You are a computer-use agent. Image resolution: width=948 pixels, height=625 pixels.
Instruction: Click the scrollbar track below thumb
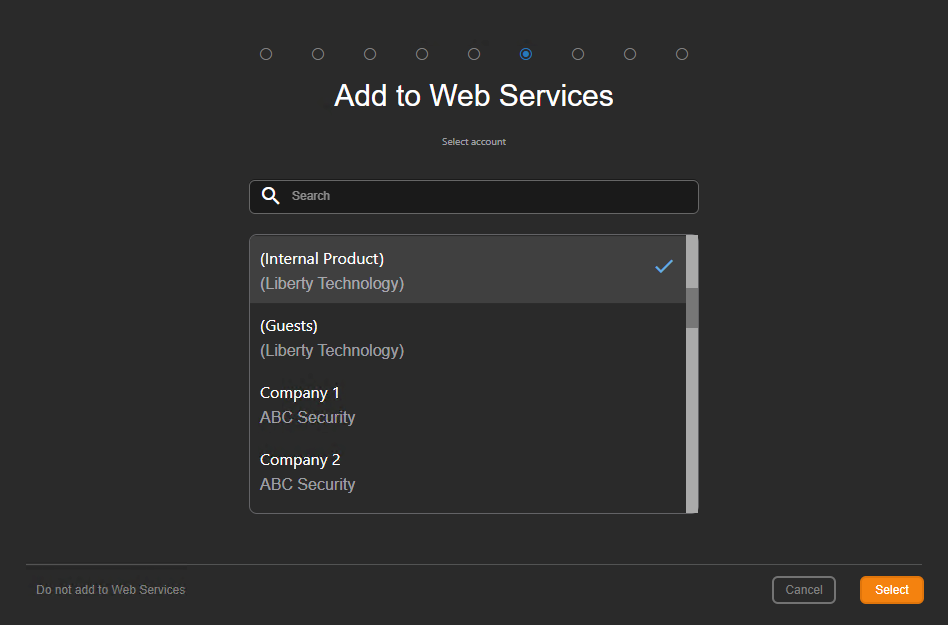coord(692,420)
